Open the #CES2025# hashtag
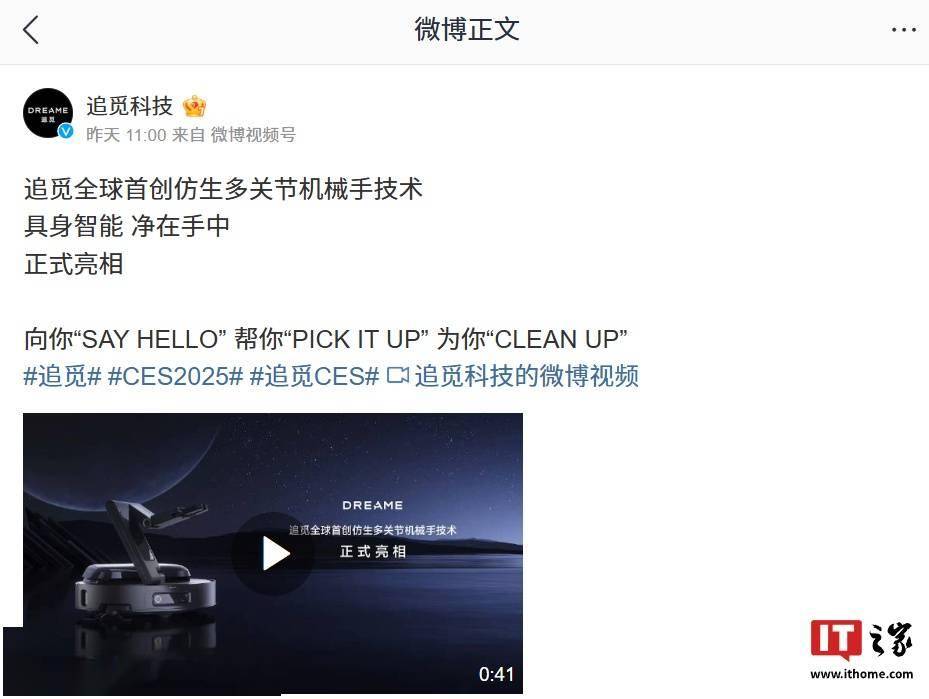The image size is (929, 699). click(x=175, y=376)
